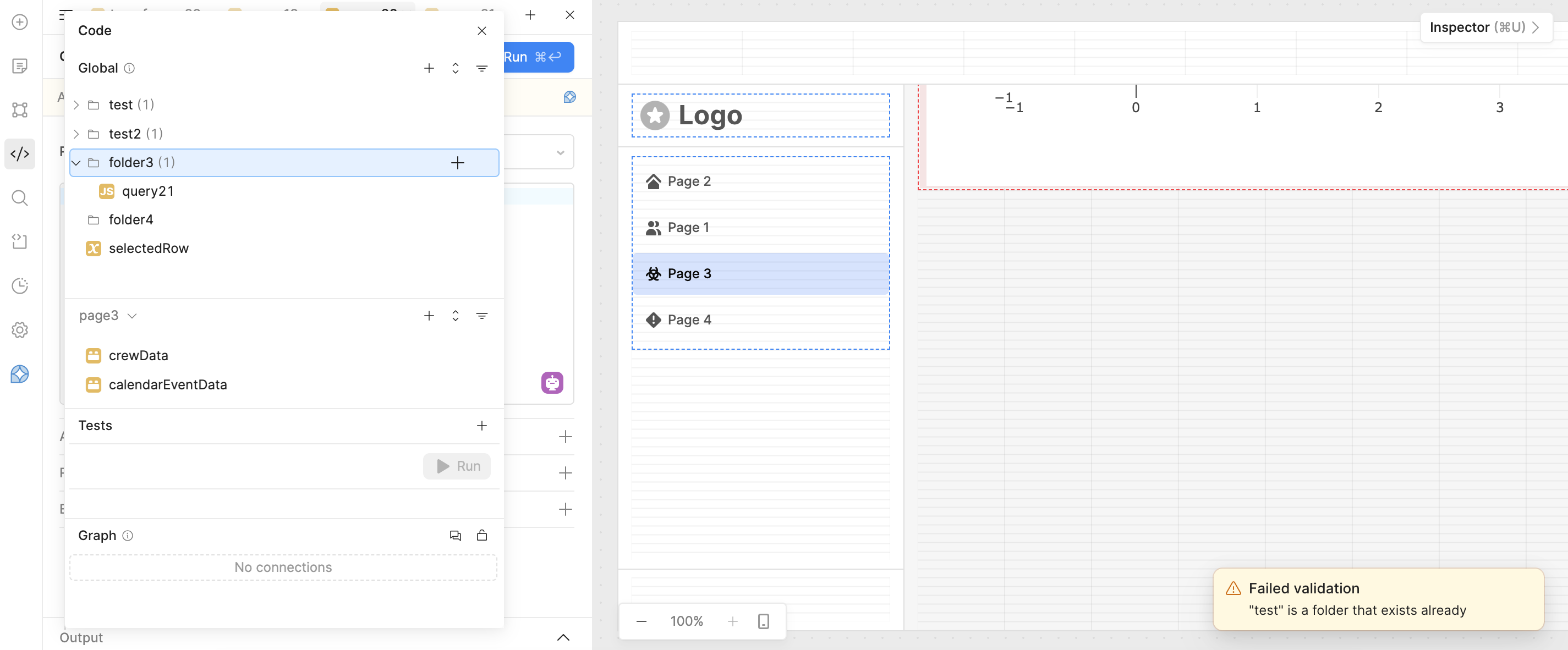Select Page 2 in navigation menu
Viewport: 1568px width, 650px height.
(x=688, y=181)
